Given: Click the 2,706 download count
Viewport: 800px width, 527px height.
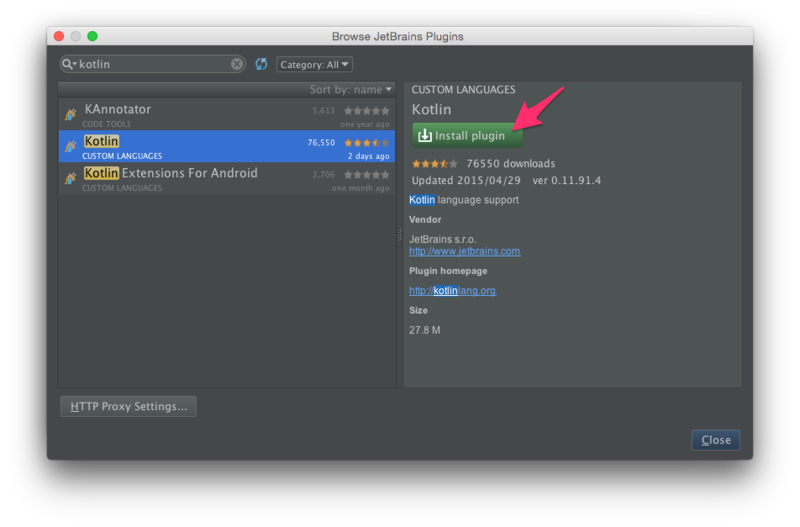Looking at the screenshot, I should [x=324, y=174].
